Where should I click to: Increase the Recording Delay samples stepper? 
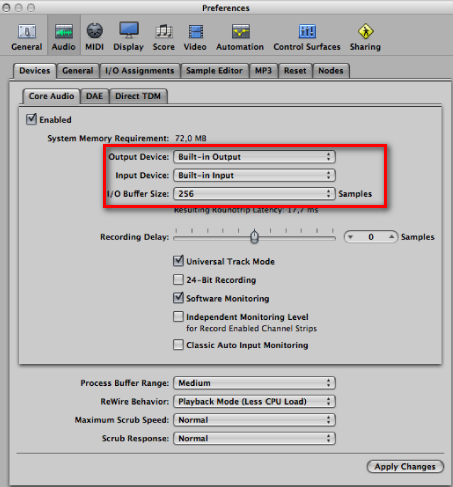[392, 237]
